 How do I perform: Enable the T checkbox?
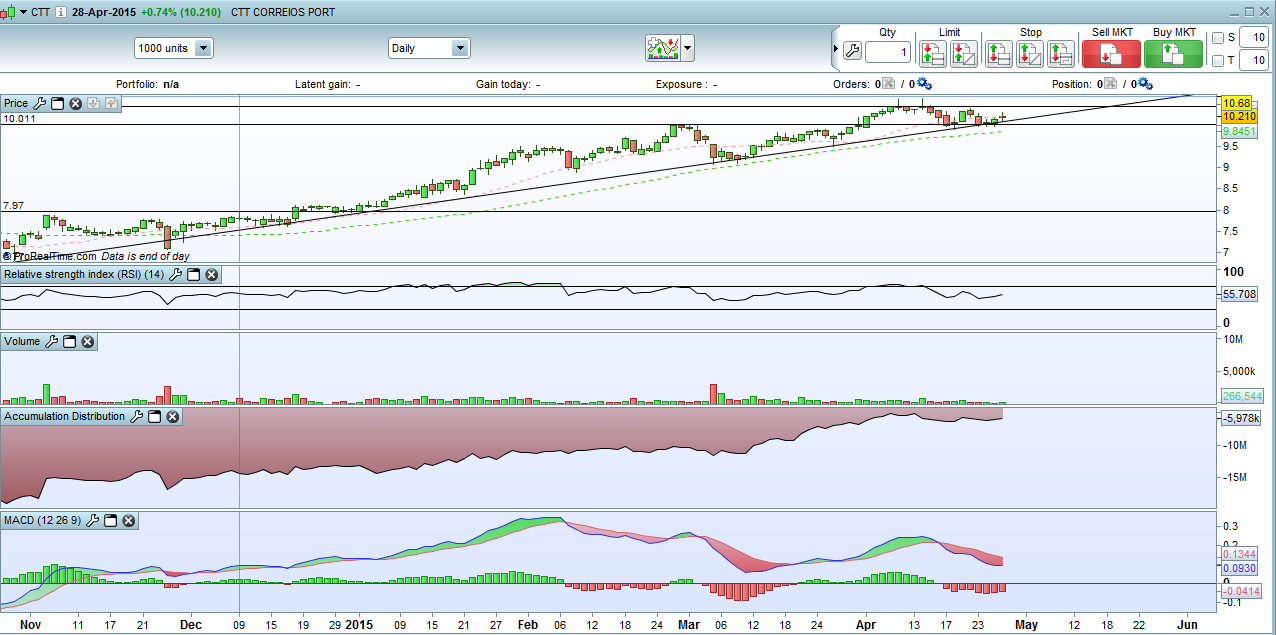pos(1217,61)
